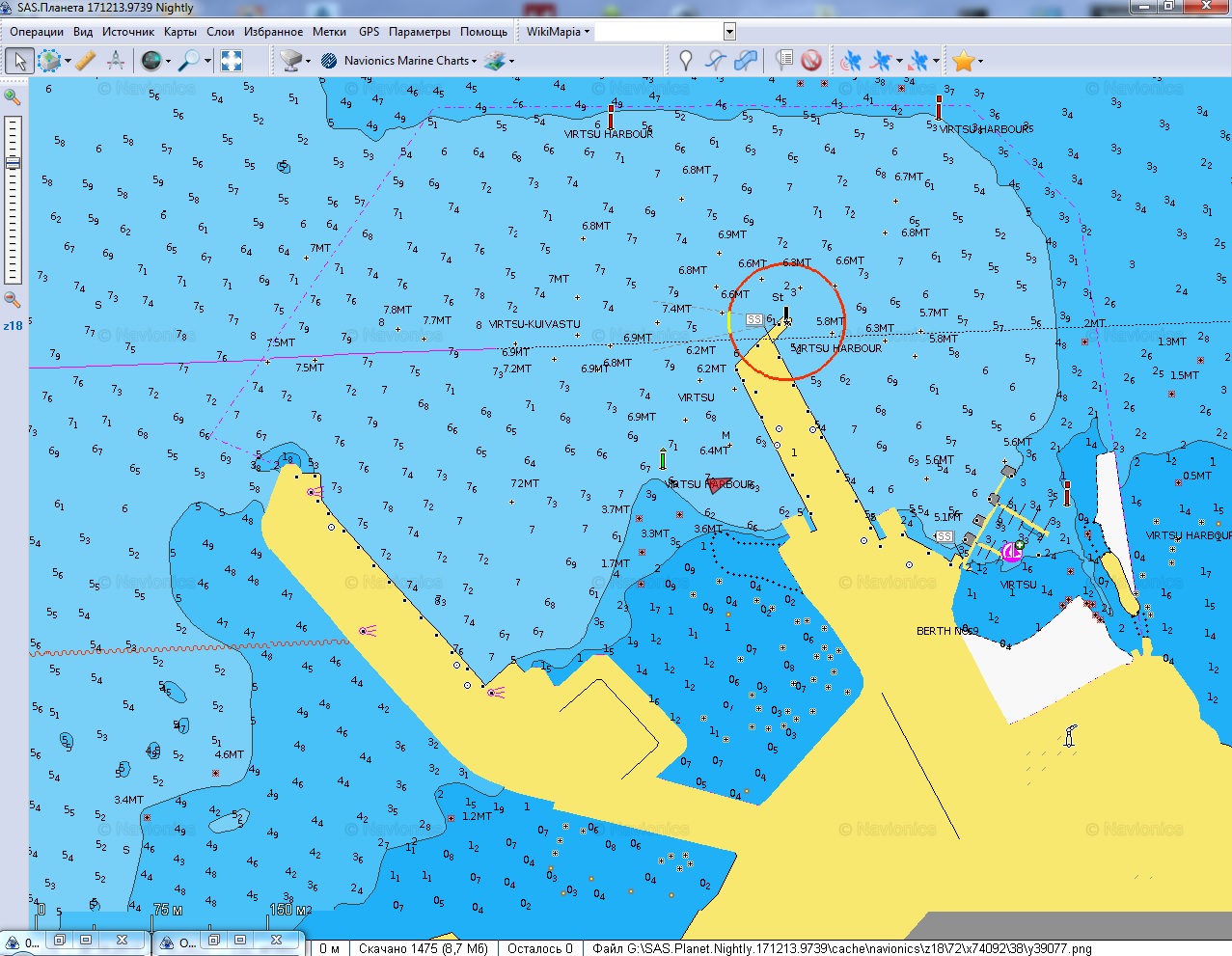
Task: Click the vertical zoom level slider handle
Action: coord(13,164)
